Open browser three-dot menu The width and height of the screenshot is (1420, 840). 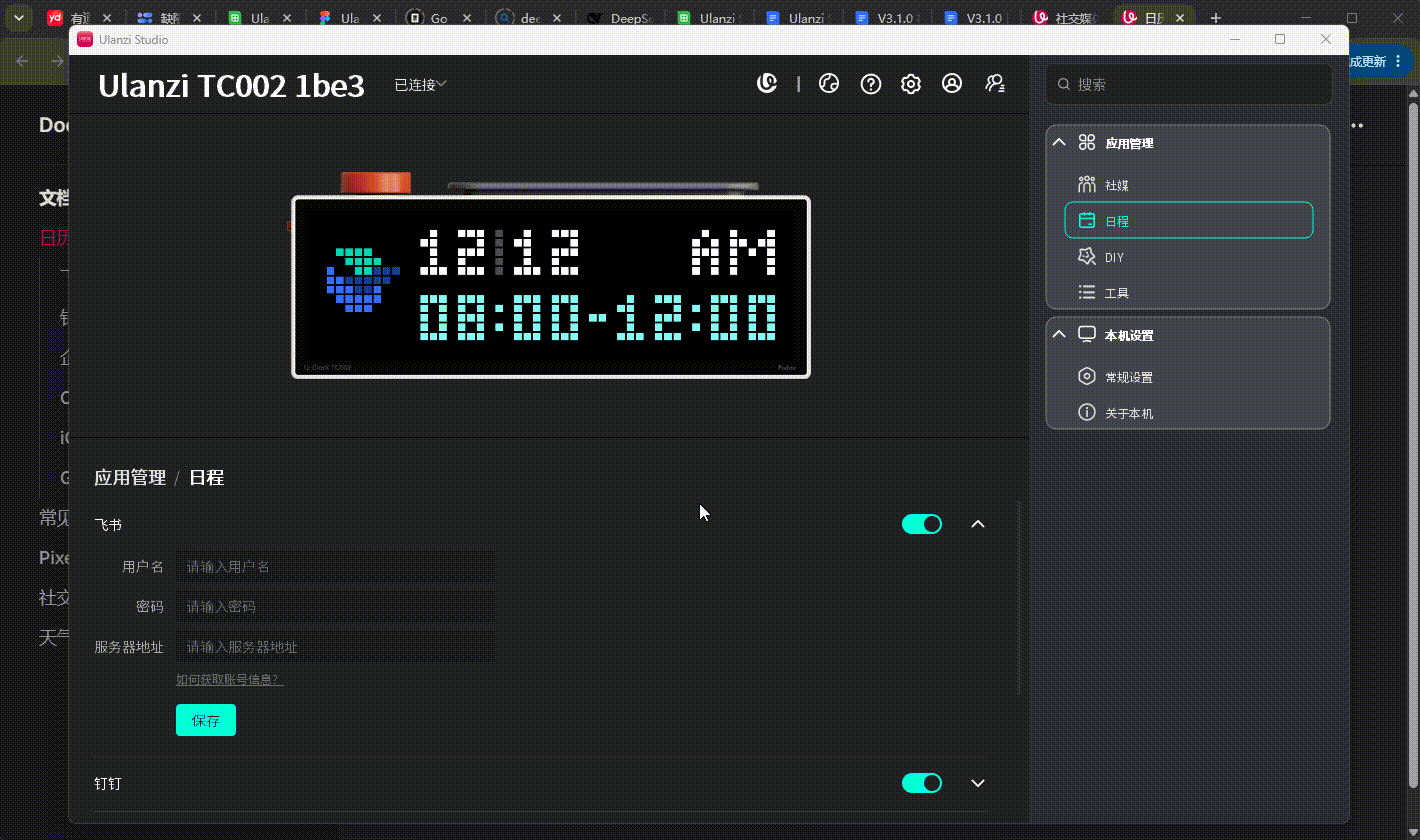(1398, 61)
